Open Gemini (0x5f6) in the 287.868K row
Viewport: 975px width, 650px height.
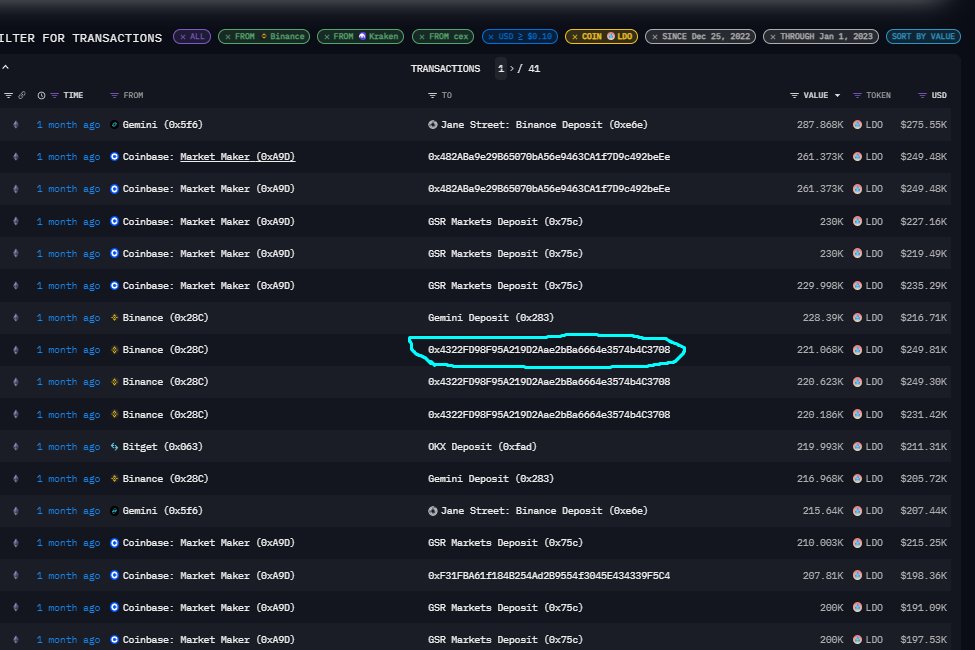tap(162, 124)
